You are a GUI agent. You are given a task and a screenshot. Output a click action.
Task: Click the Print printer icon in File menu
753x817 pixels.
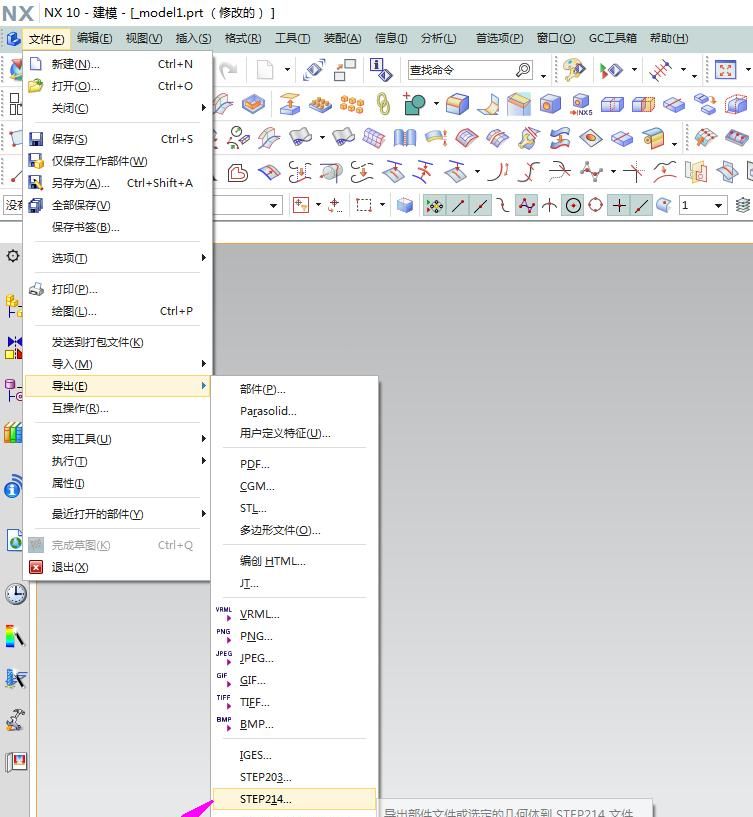36,289
